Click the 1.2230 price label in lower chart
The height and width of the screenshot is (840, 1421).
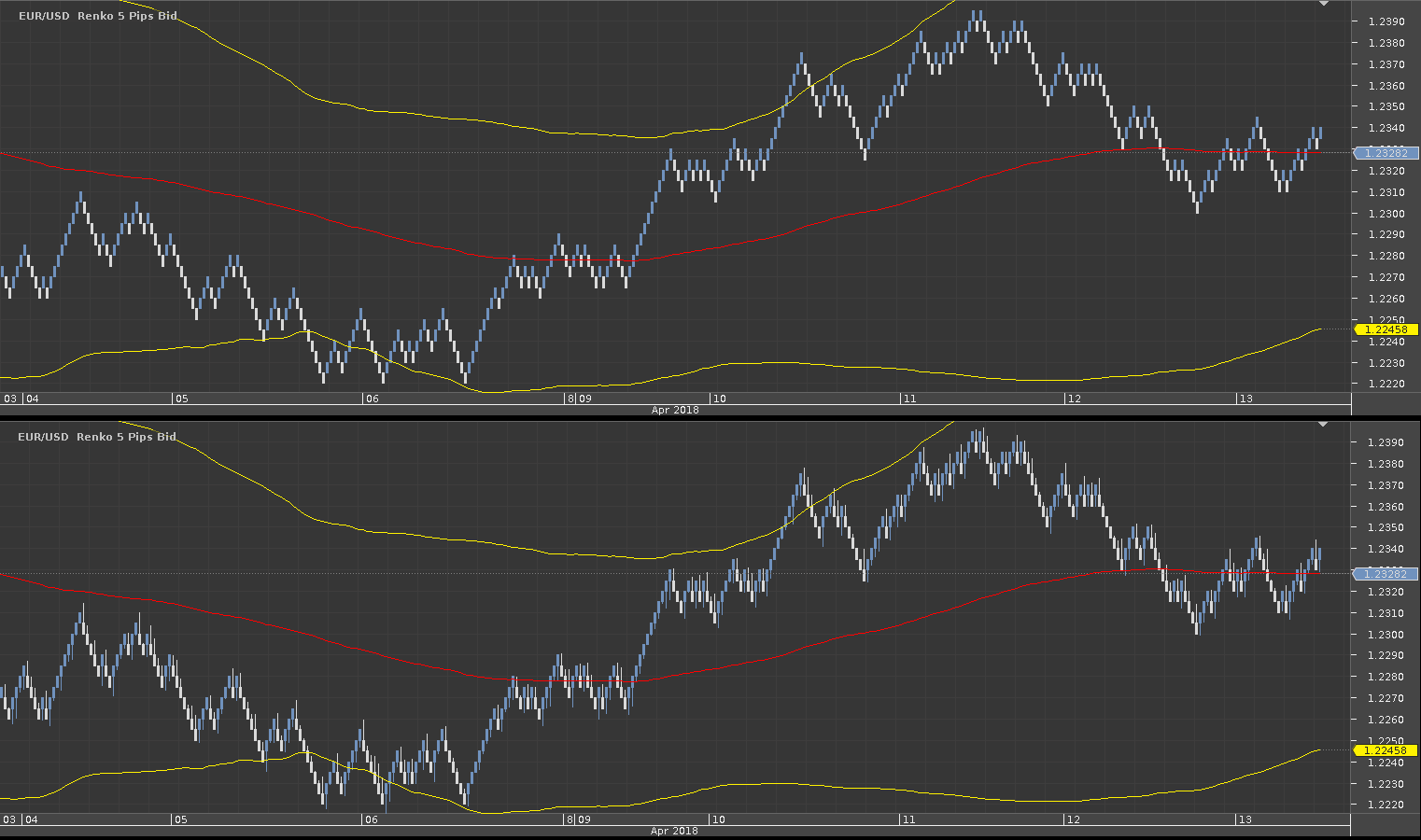pyautogui.click(x=1386, y=784)
